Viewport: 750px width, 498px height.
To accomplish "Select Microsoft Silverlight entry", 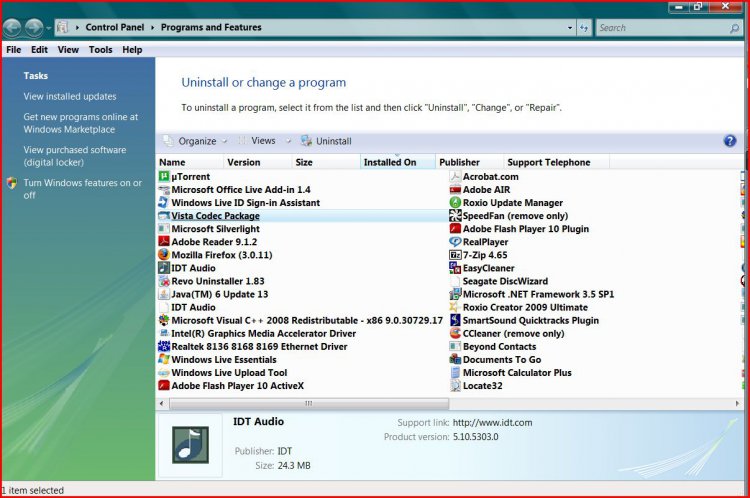I will click(215, 229).
